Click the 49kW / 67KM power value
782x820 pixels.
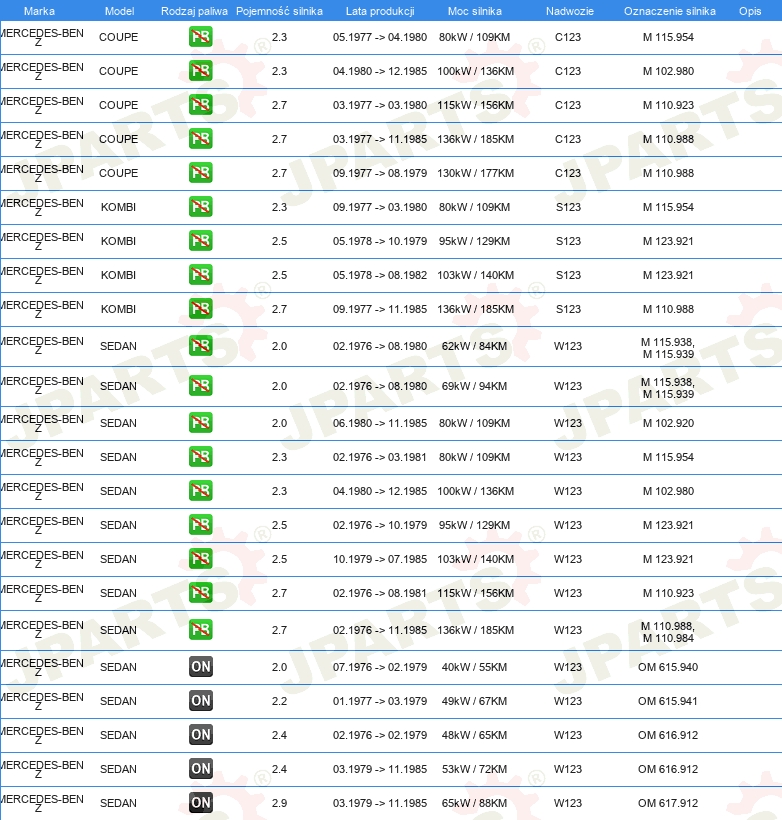[474, 701]
